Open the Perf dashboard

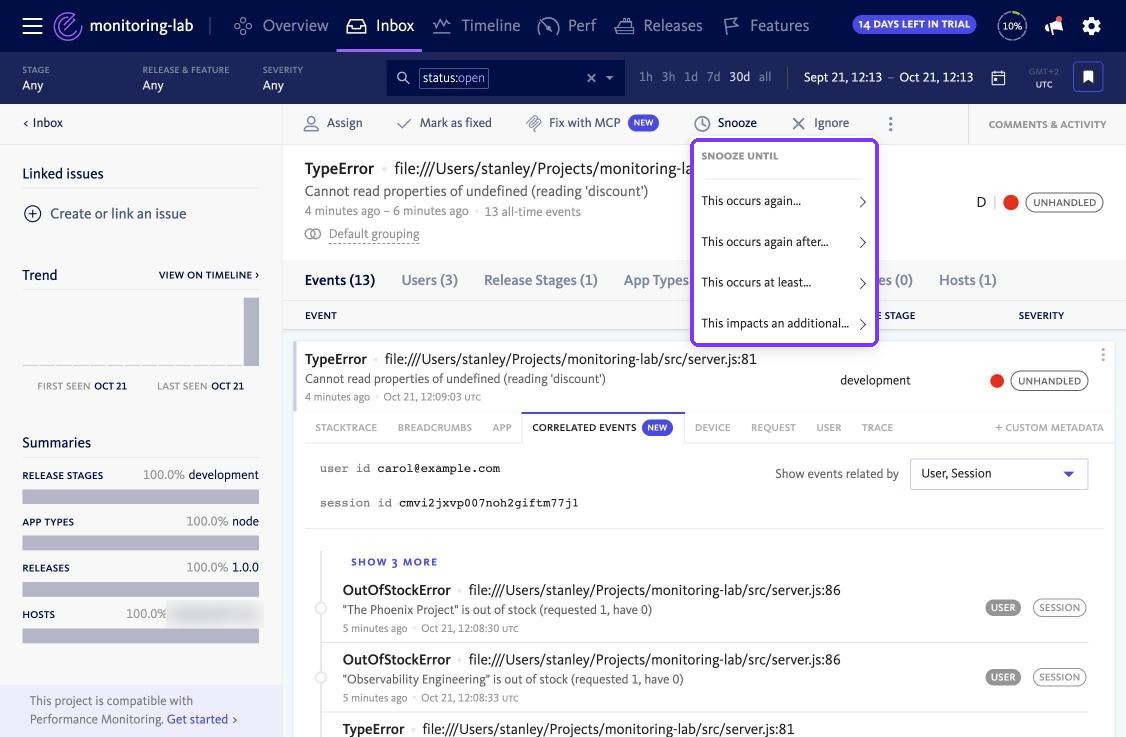tap(567, 26)
